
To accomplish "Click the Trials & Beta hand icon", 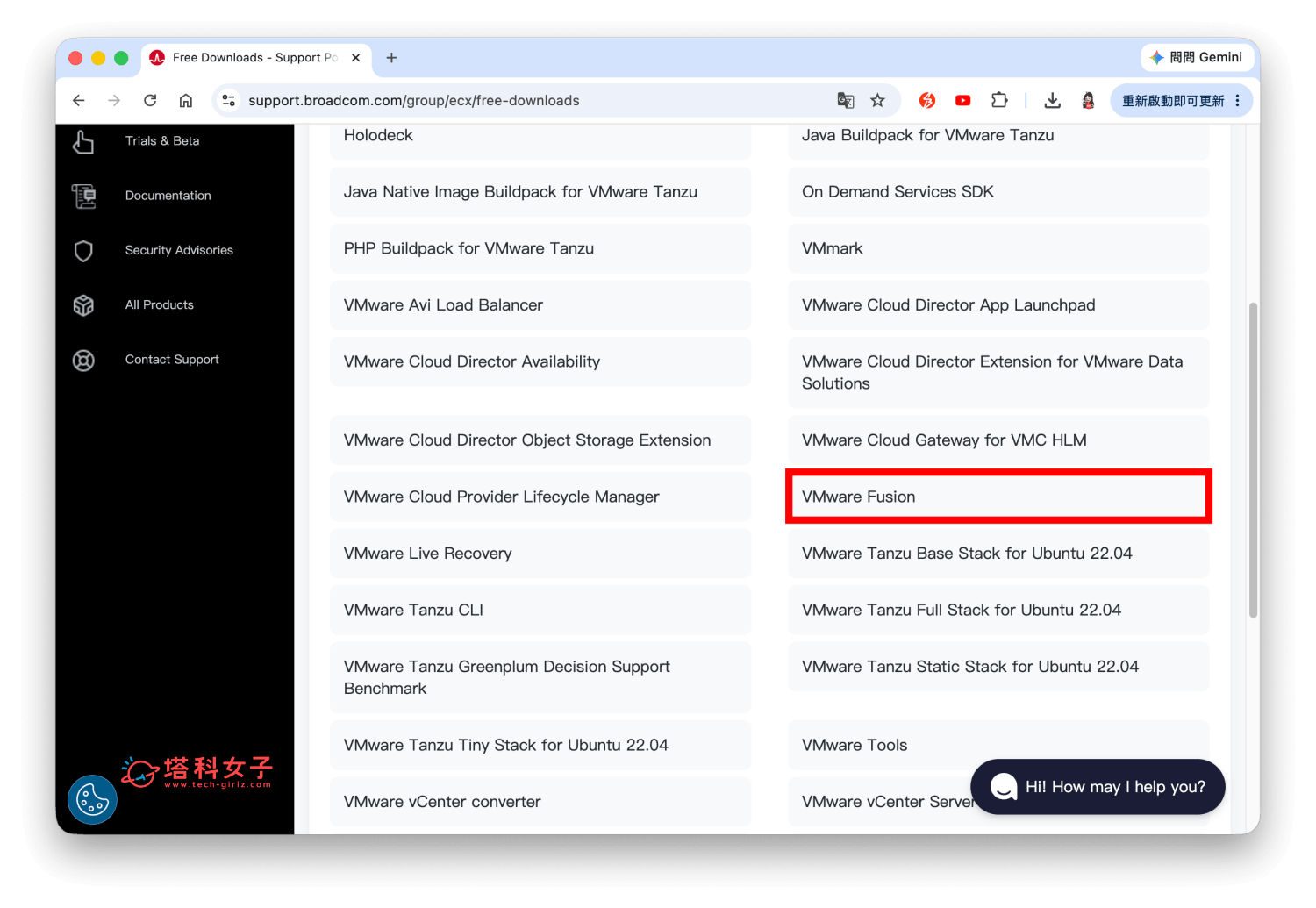I will point(83,141).
